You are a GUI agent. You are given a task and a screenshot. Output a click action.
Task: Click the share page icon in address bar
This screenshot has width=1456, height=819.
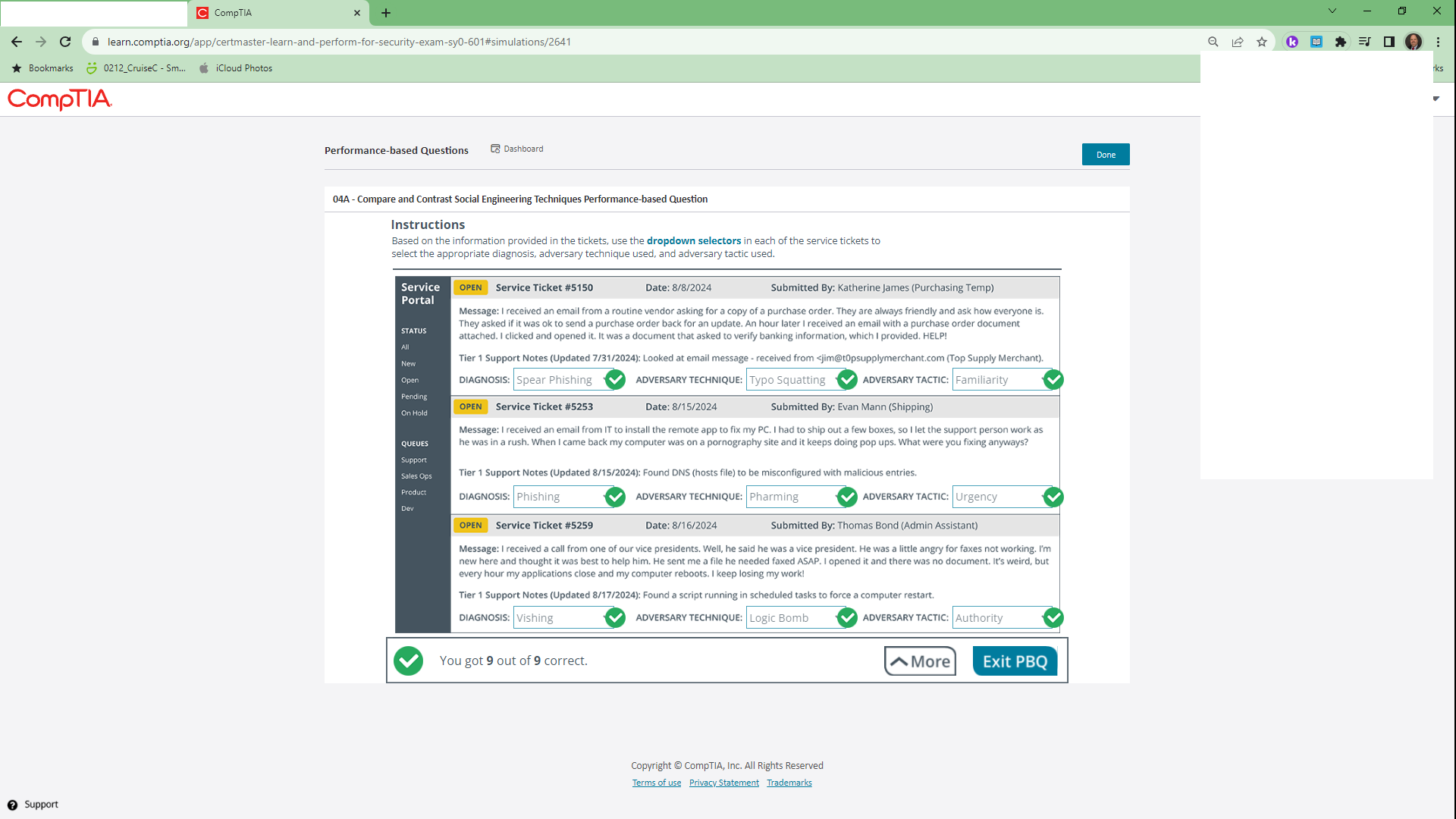click(x=1238, y=42)
